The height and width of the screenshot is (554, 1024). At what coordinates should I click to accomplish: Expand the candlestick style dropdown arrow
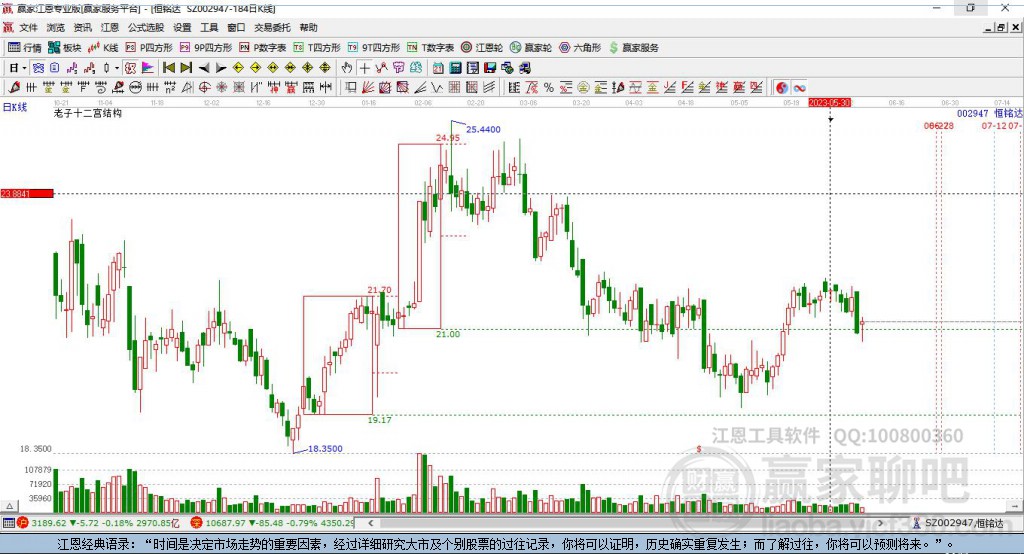click(x=117, y=68)
